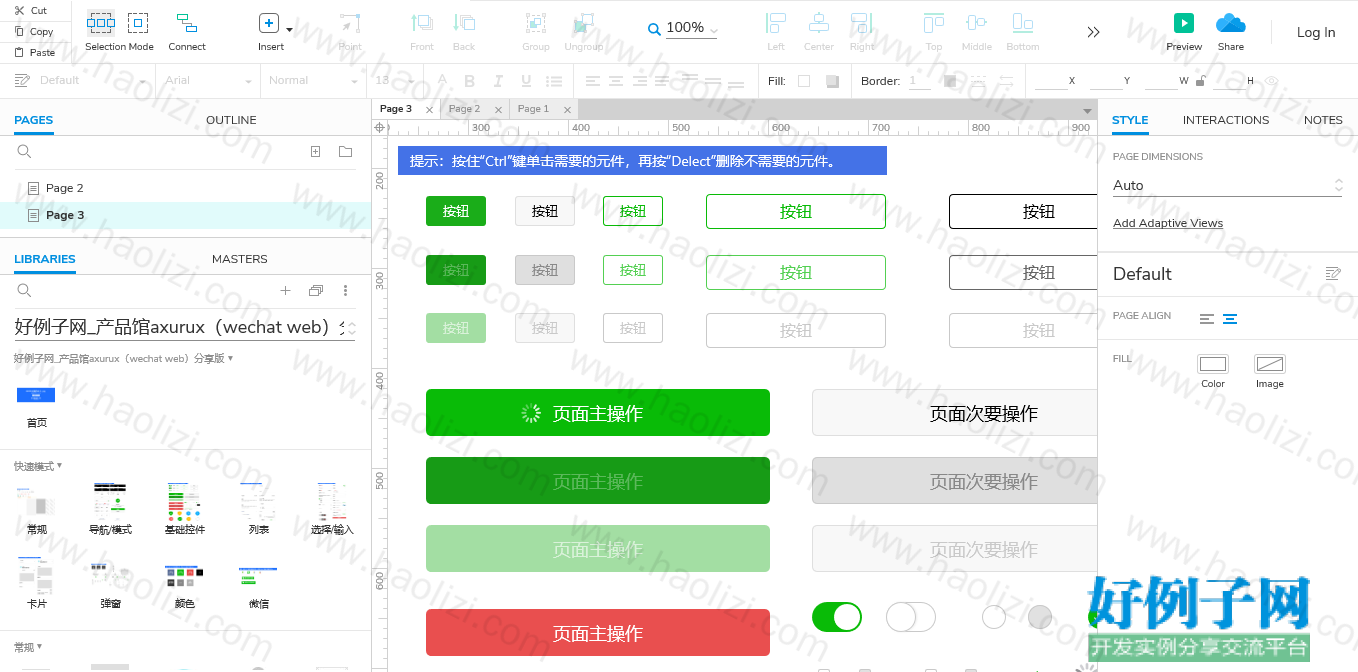
Task: Click the add library plus icon
Action: click(x=285, y=291)
